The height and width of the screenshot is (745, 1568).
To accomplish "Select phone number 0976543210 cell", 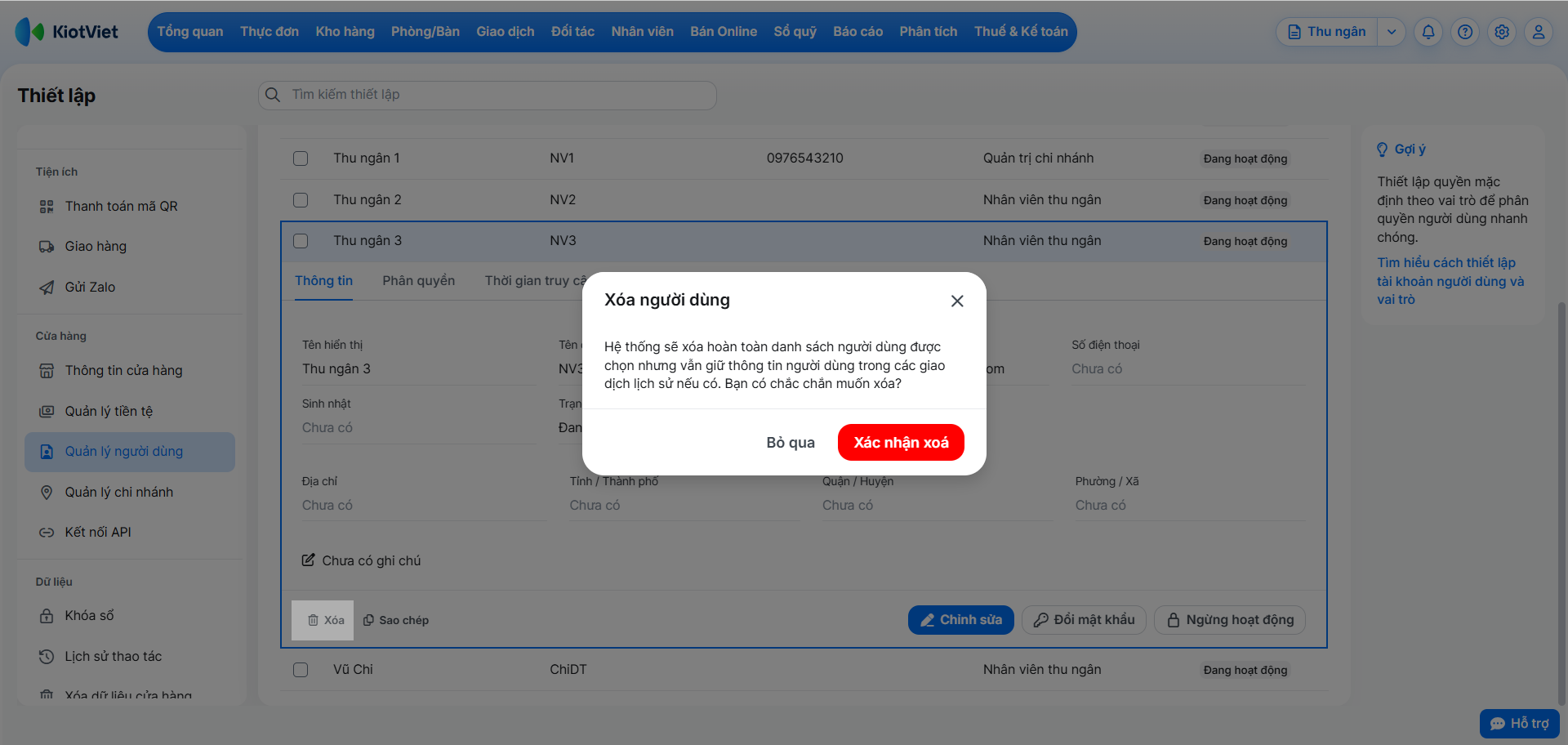I will click(x=804, y=158).
